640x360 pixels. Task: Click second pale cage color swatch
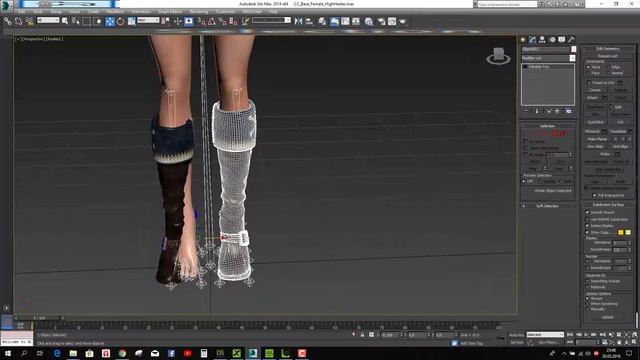pyautogui.click(x=628, y=232)
